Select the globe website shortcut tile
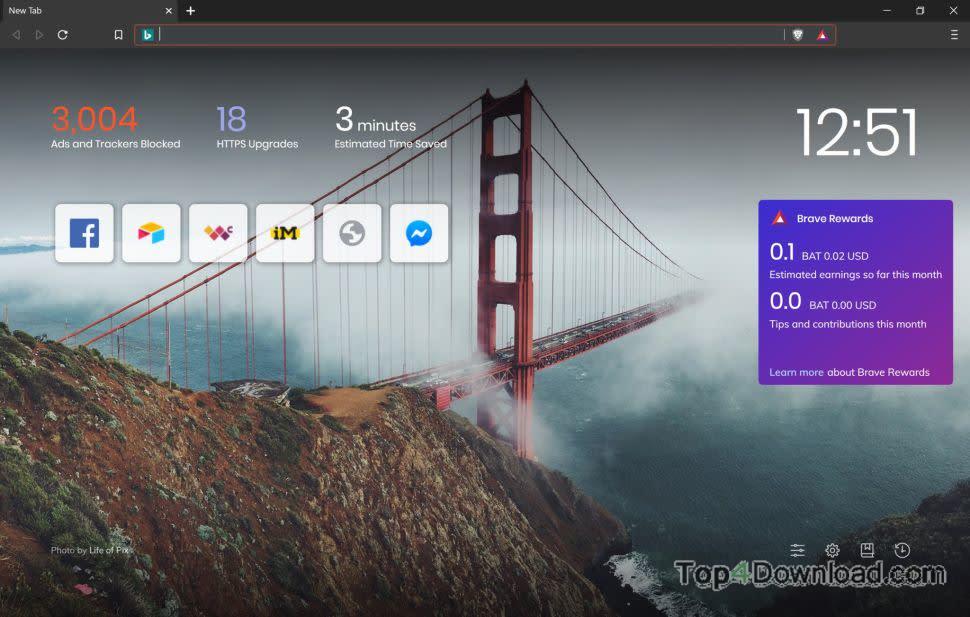The image size is (970, 617). click(352, 232)
